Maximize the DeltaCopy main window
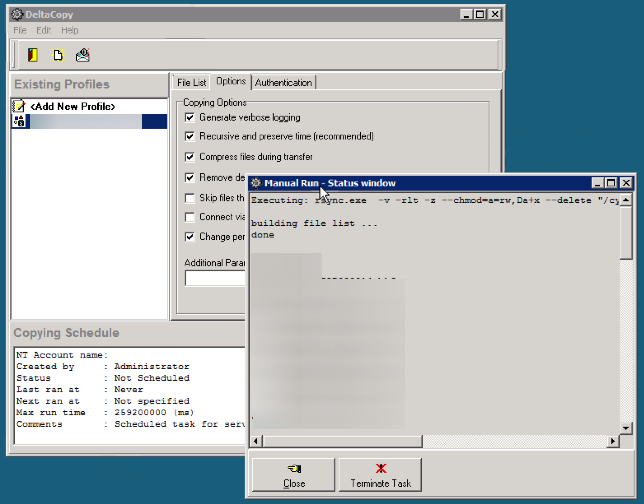This screenshot has width=644, height=504. tap(480, 14)
